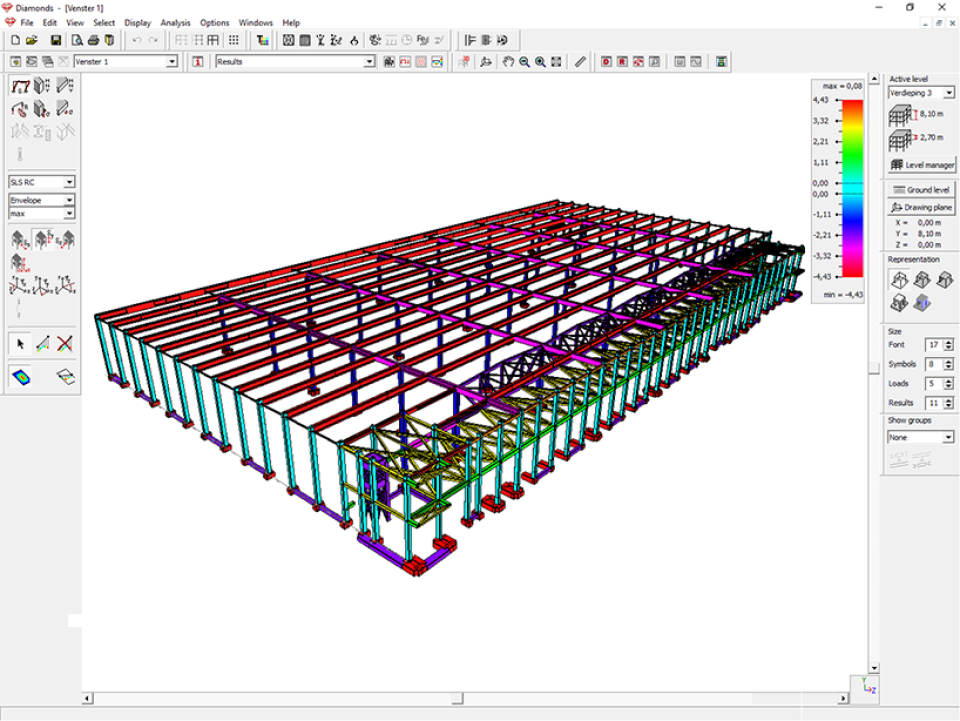The height and width of the screenshot is (721, 960).
Task: Select third representation solid icon
Action: pyautogui.click(x=944, y=280)
